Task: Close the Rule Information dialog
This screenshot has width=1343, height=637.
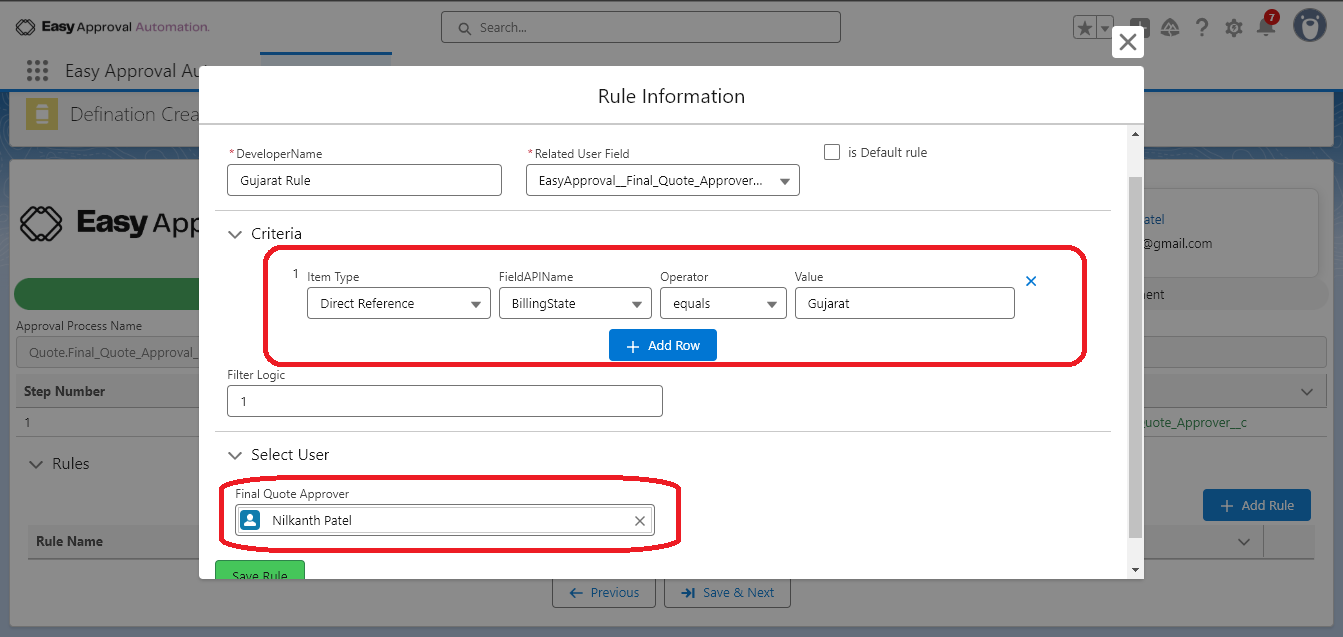Action: point(1128,42)
